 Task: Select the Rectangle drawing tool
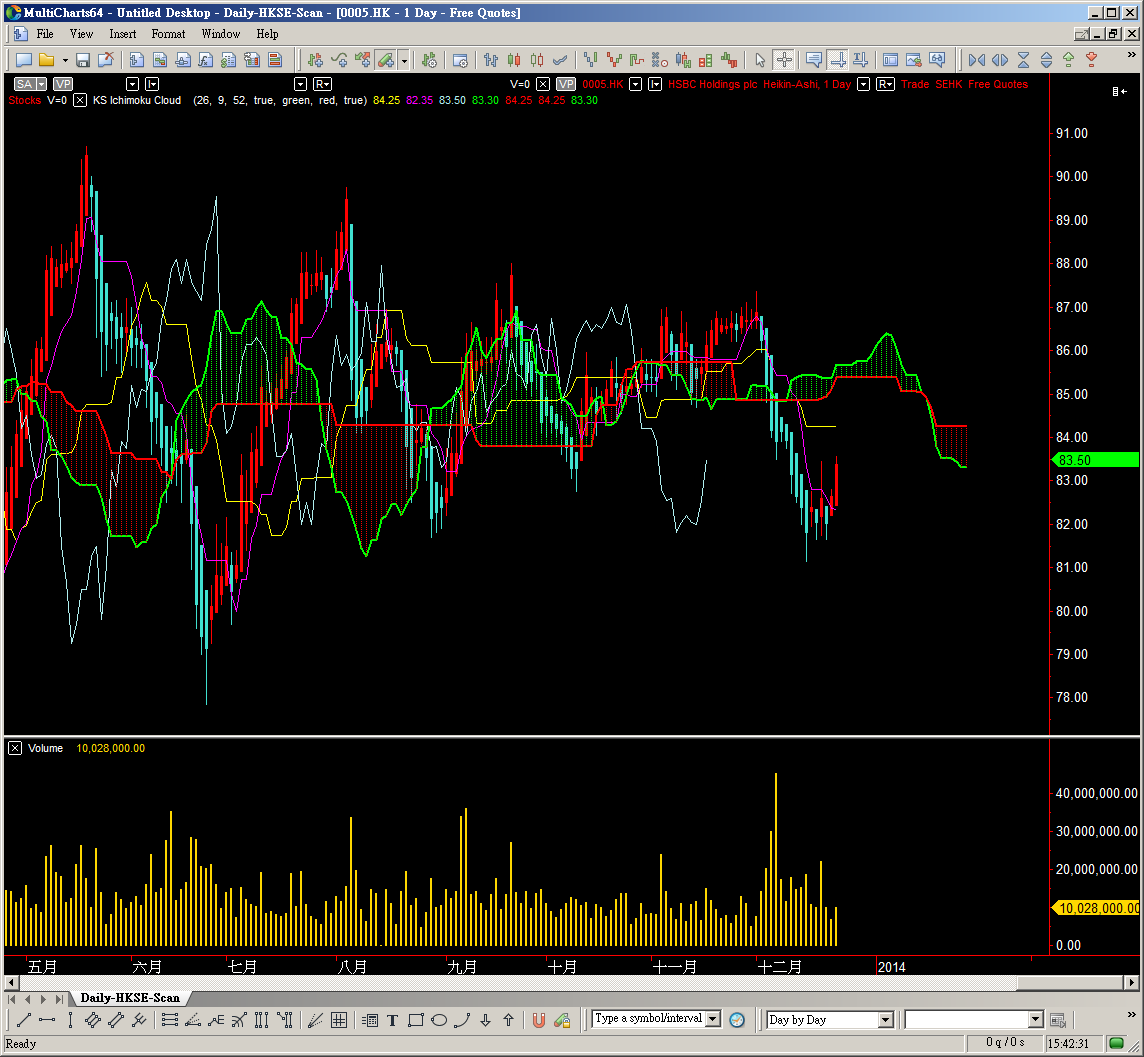[415, 1020]
